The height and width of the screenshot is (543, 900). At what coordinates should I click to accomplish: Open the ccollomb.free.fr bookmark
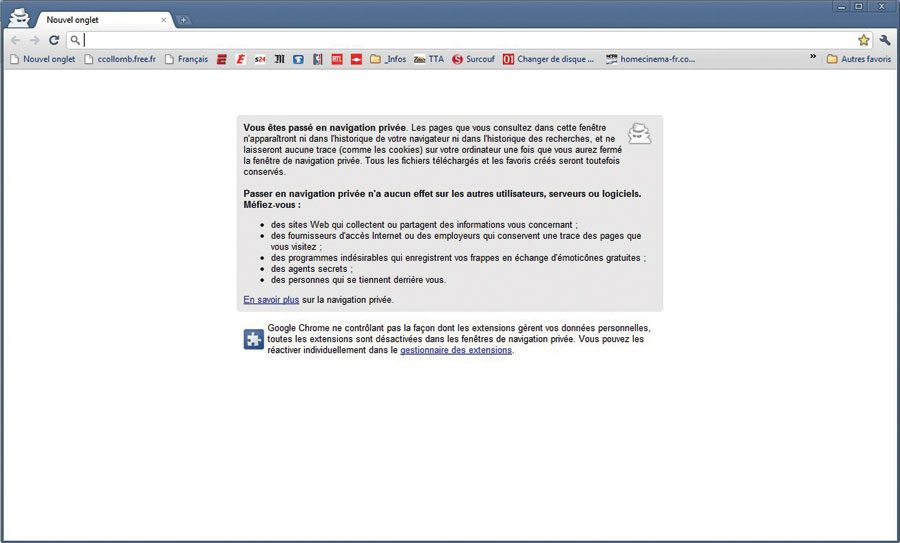[x=120, y=59]
